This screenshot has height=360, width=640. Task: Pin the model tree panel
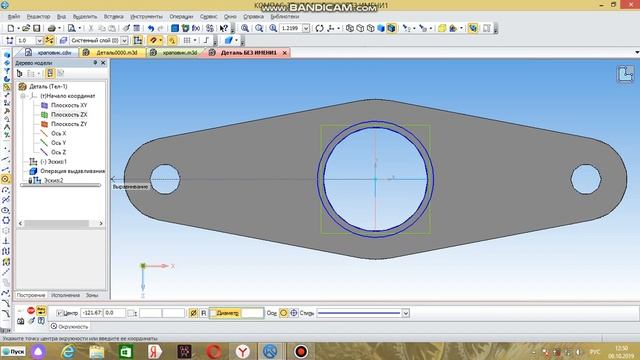(x=95, y=62)
